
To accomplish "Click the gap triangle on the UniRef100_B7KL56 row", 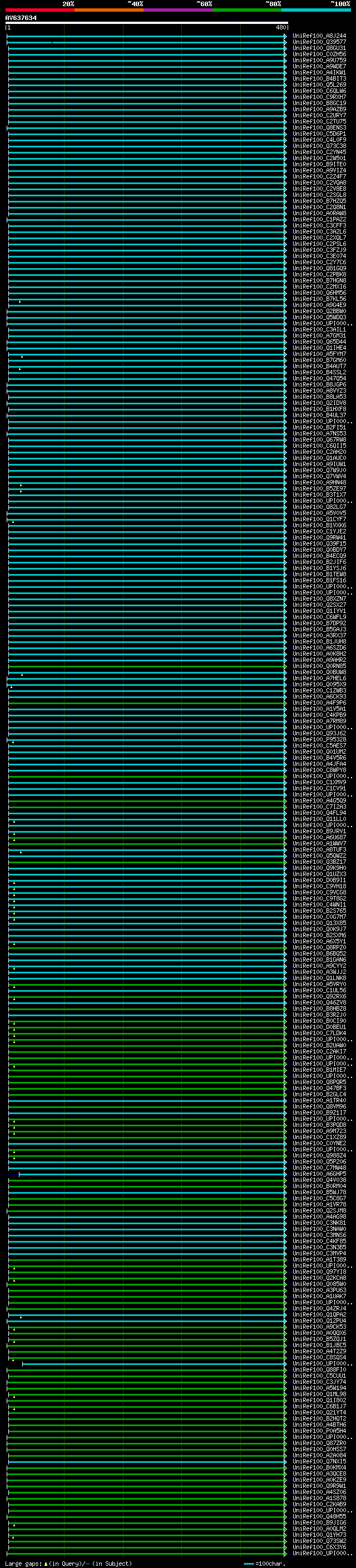I will click(x=19, y=301).
